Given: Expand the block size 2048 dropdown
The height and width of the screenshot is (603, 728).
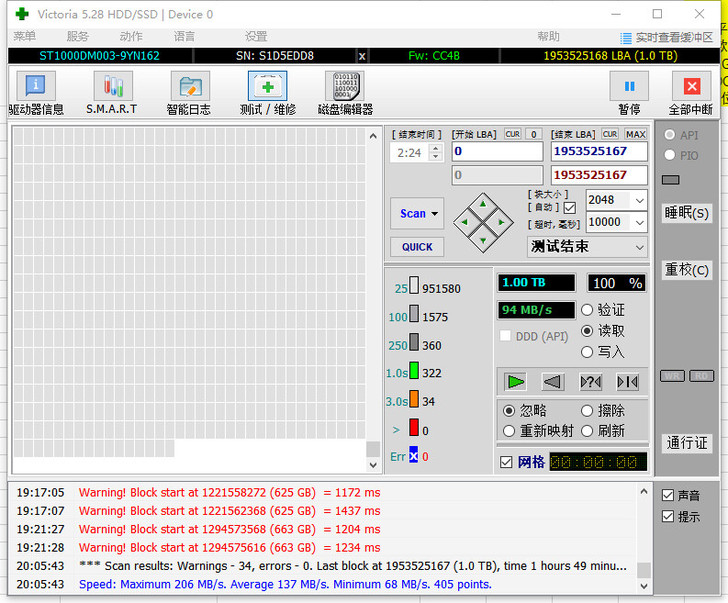Looking at the screenshot, I should pos(639,201).
